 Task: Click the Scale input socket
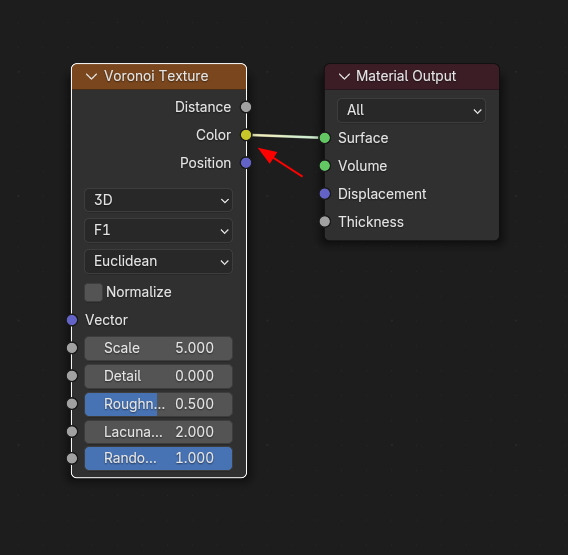tap(72, 348)
